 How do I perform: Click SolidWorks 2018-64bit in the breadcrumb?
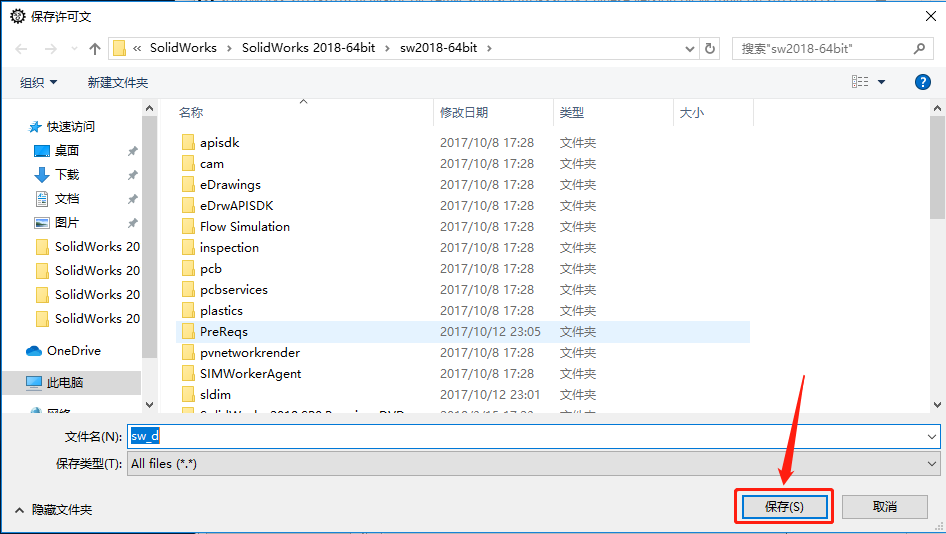(x=308, y=48)
